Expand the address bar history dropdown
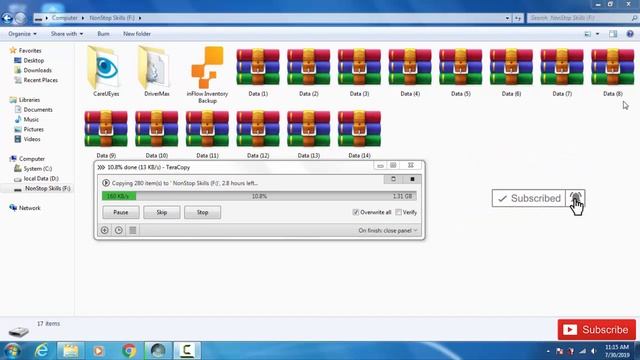 point(507,18)
